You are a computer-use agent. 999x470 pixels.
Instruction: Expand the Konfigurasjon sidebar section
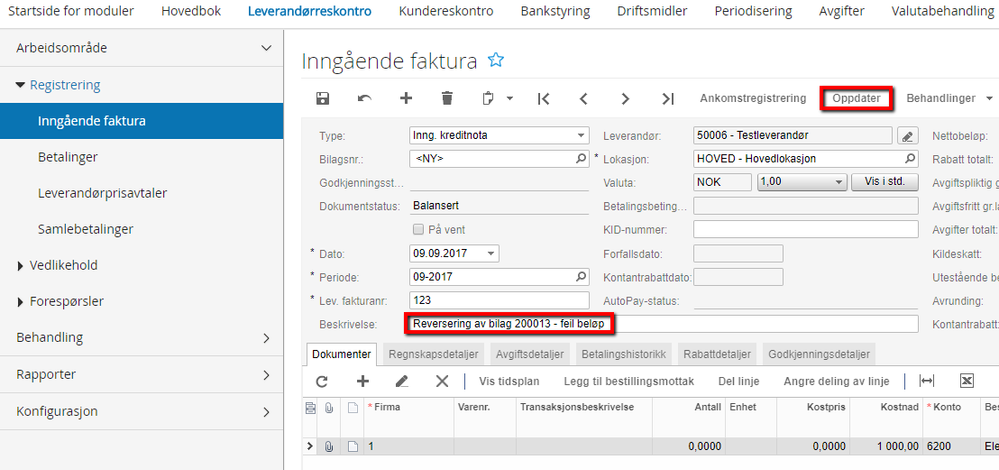pos(266,412)
